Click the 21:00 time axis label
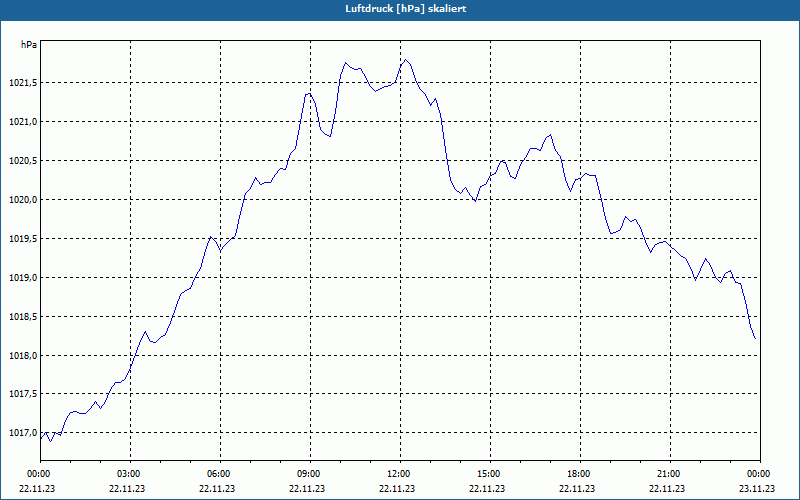 pos(670,474)
